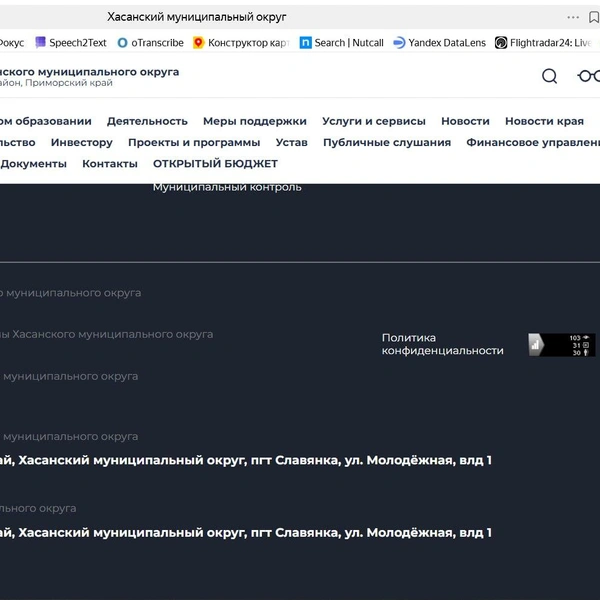Click first Молодёжная, влд 1 address line
The height and width of the screenshot is (600, 600).
(x=246, y=460)
